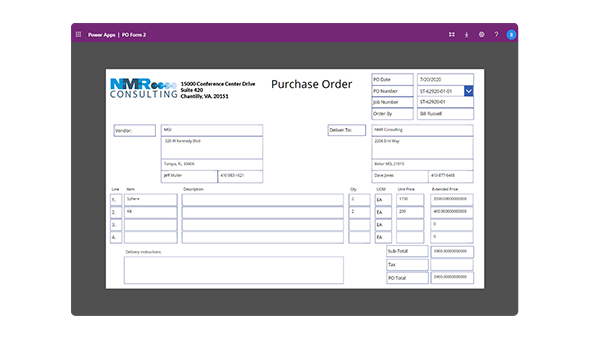The height and width of the screenshot is (360, 590).
Task: Click the Tax label
Action: click(407, 265)
